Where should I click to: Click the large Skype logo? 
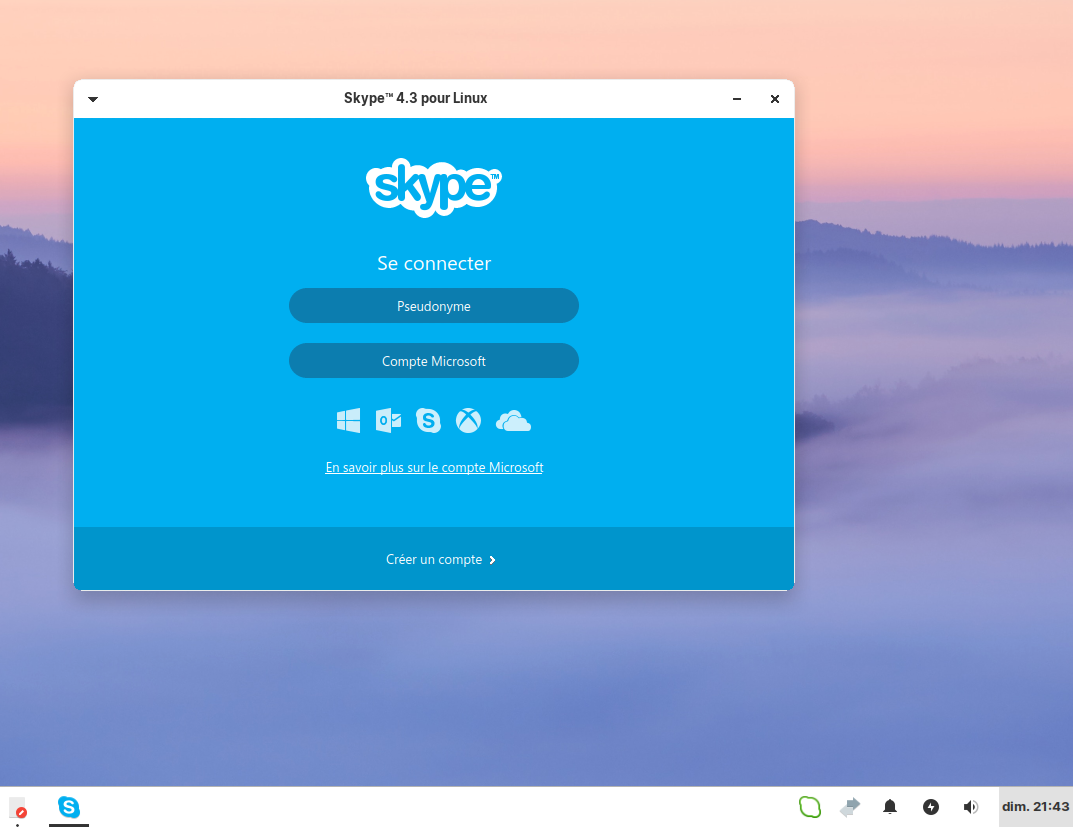coord(433,187)
